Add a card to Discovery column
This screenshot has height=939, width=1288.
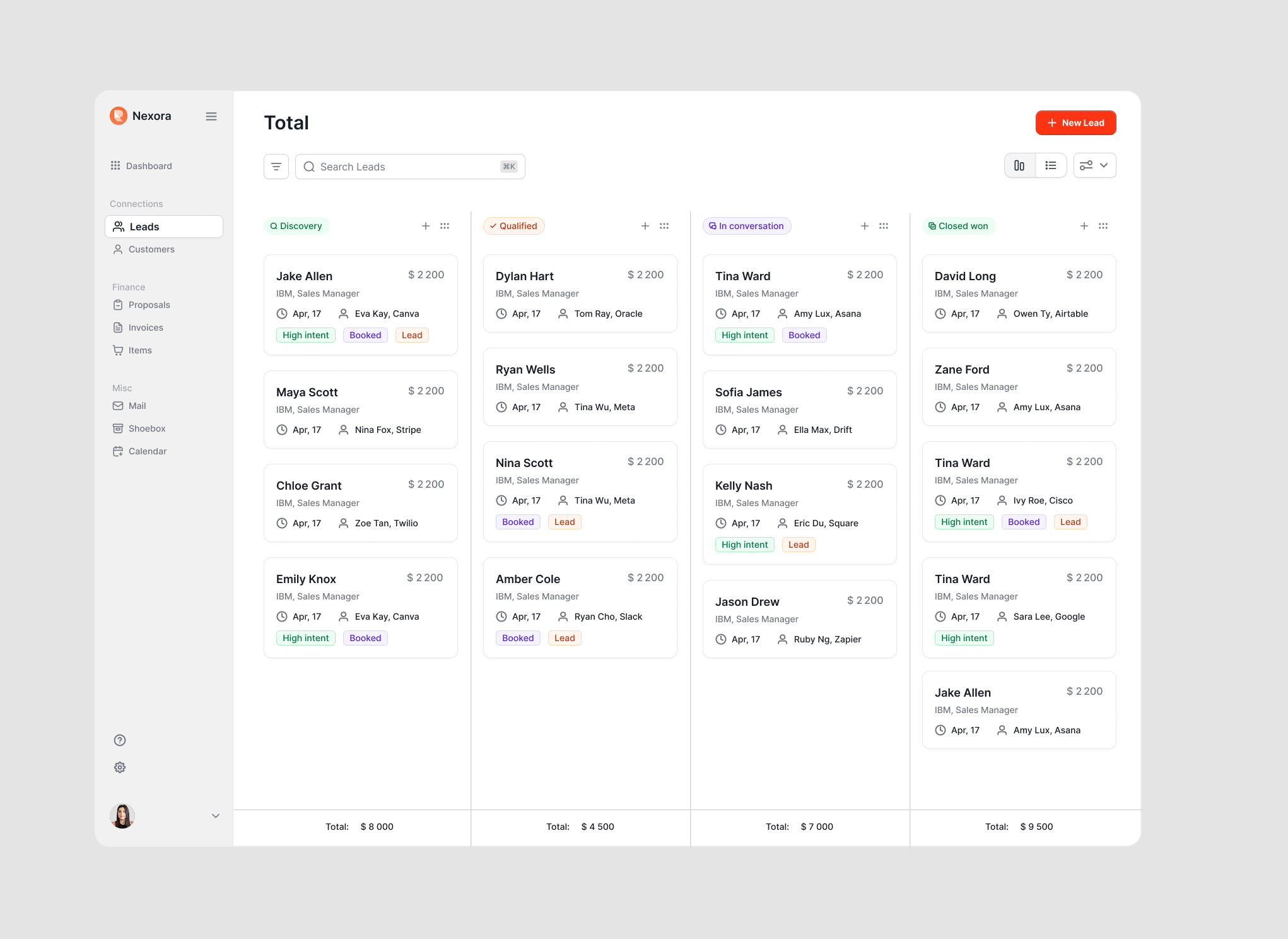point(426,226)
